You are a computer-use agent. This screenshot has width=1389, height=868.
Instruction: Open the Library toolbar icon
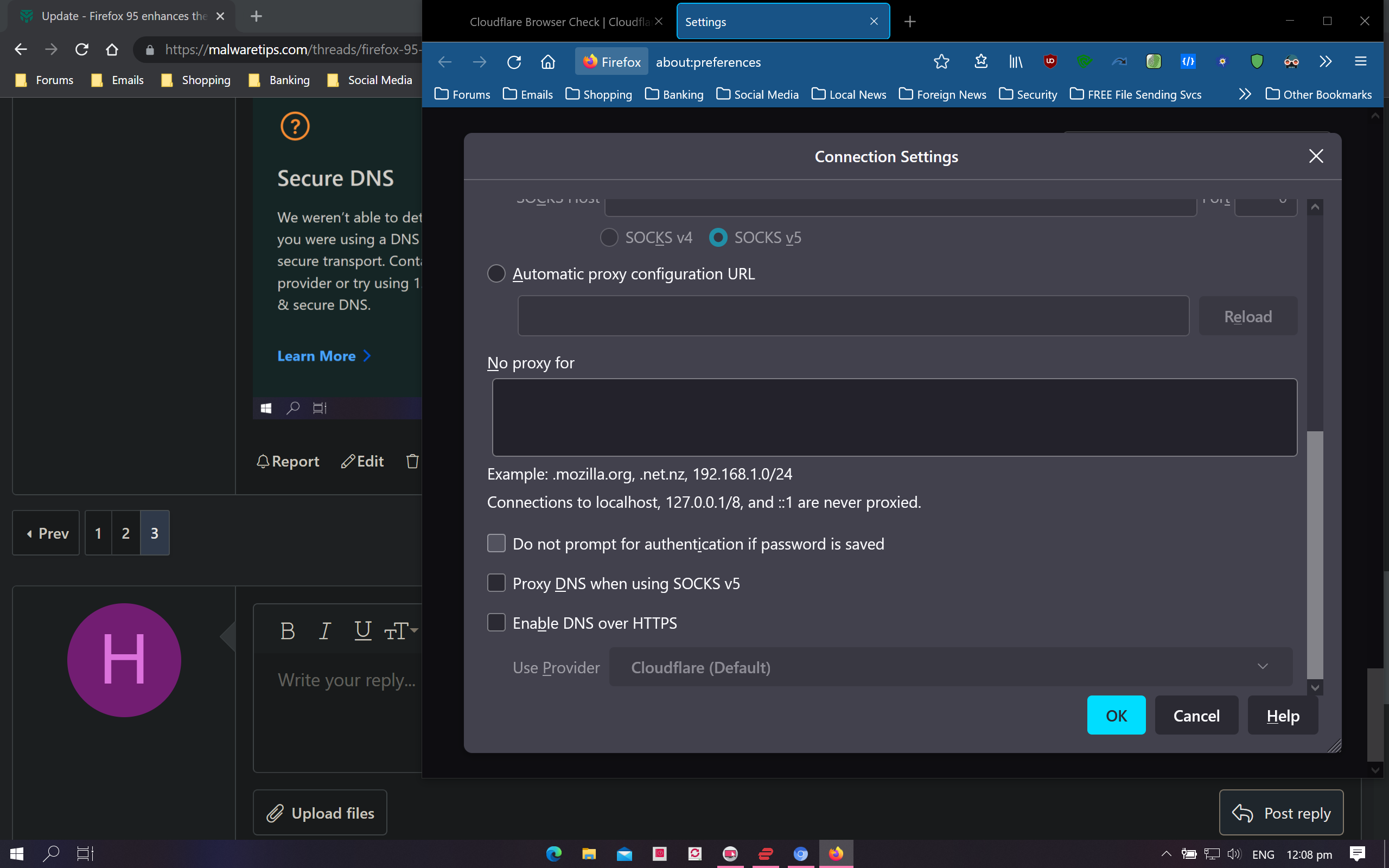[x=1015, y=61]
